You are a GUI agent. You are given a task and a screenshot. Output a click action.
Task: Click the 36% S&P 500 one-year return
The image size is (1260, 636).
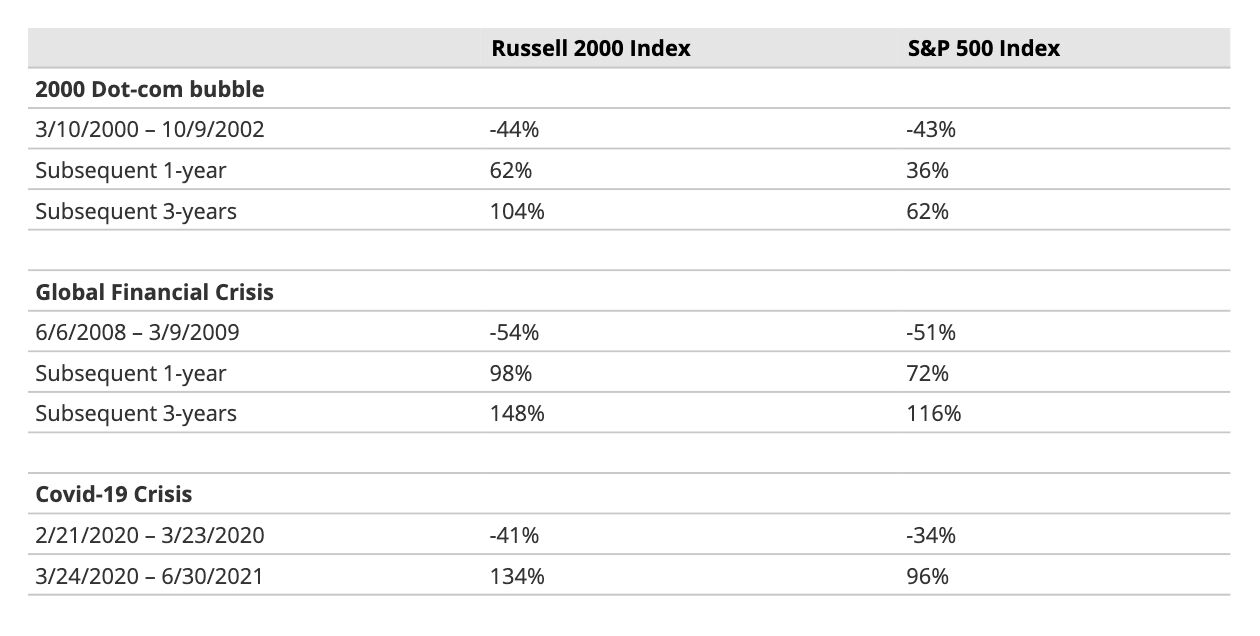click(927, 170)
